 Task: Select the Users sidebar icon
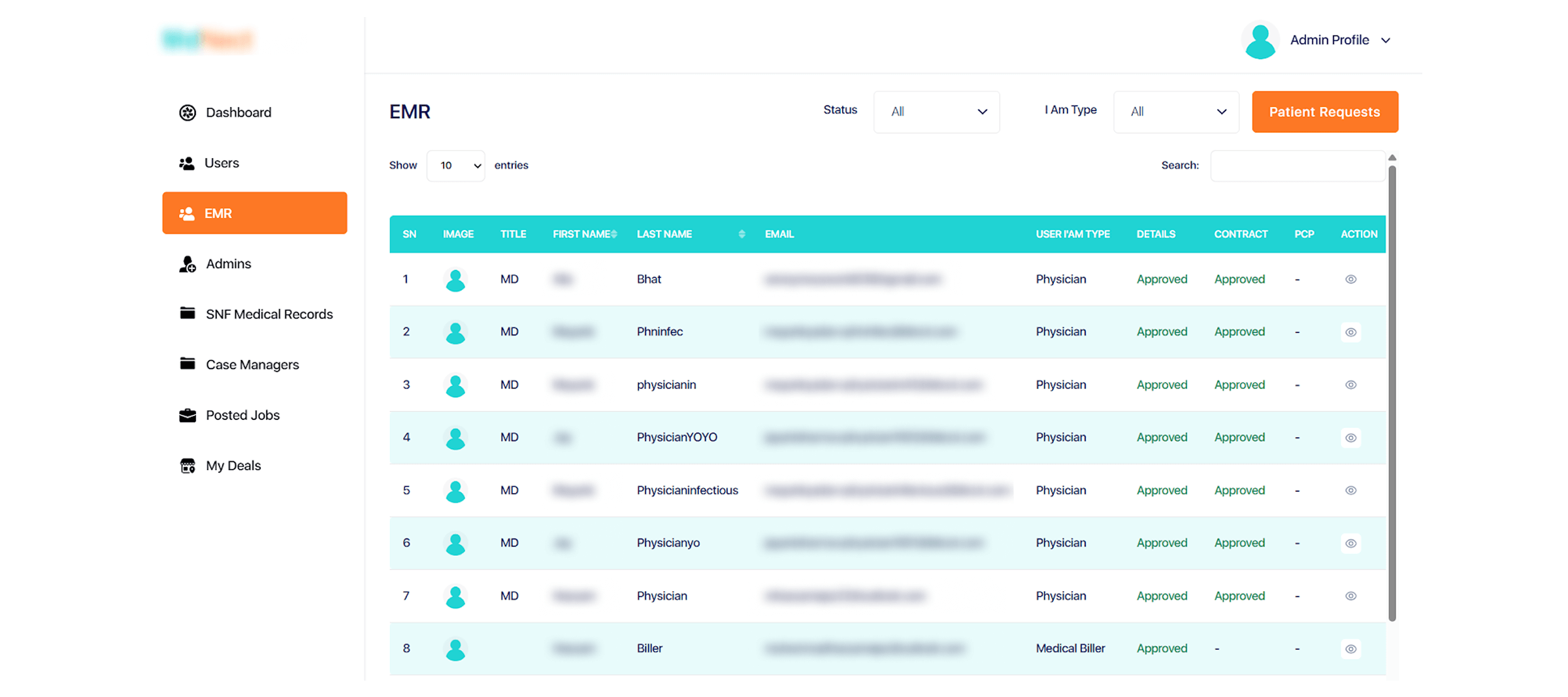pyautogui.click(x=188, y=163)
